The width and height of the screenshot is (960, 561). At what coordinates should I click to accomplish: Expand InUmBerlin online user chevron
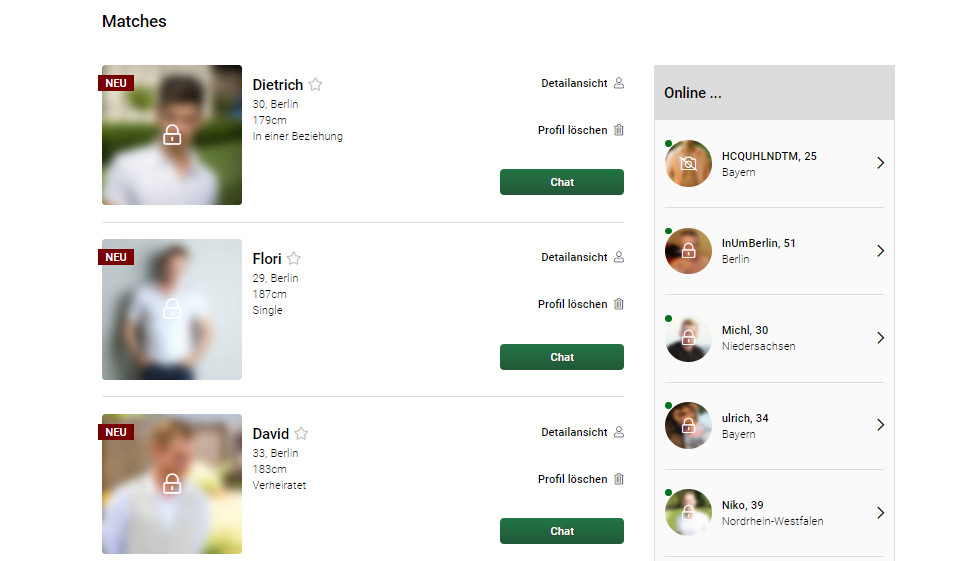click(x=880, y=250)
